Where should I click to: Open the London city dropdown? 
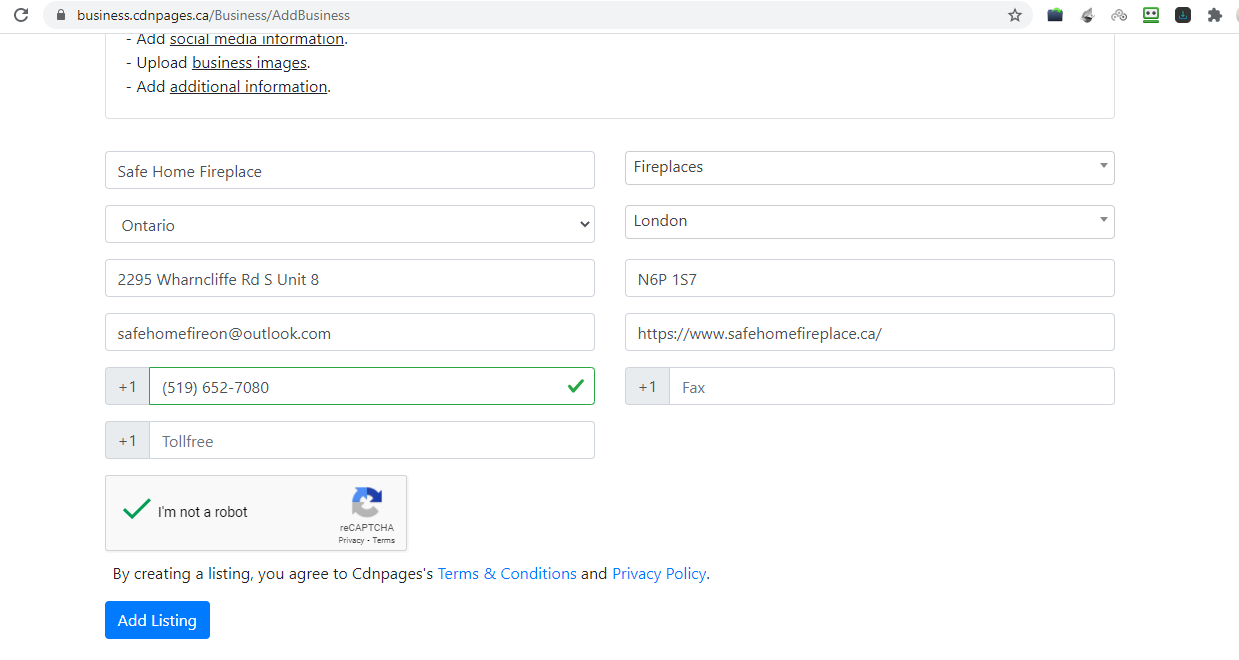coord(869,222)
